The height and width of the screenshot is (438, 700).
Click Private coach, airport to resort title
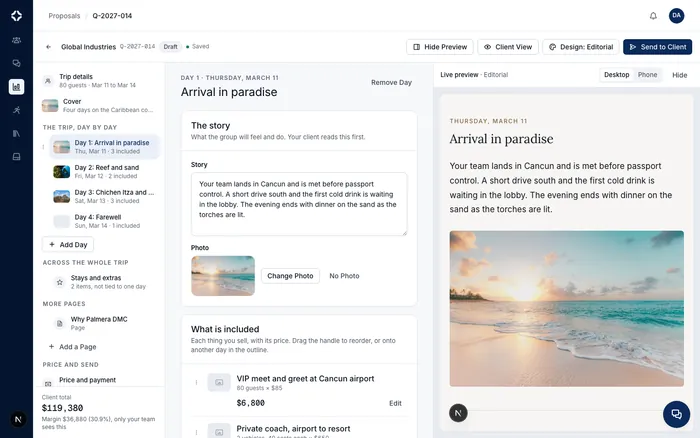(x=293, y=429)
